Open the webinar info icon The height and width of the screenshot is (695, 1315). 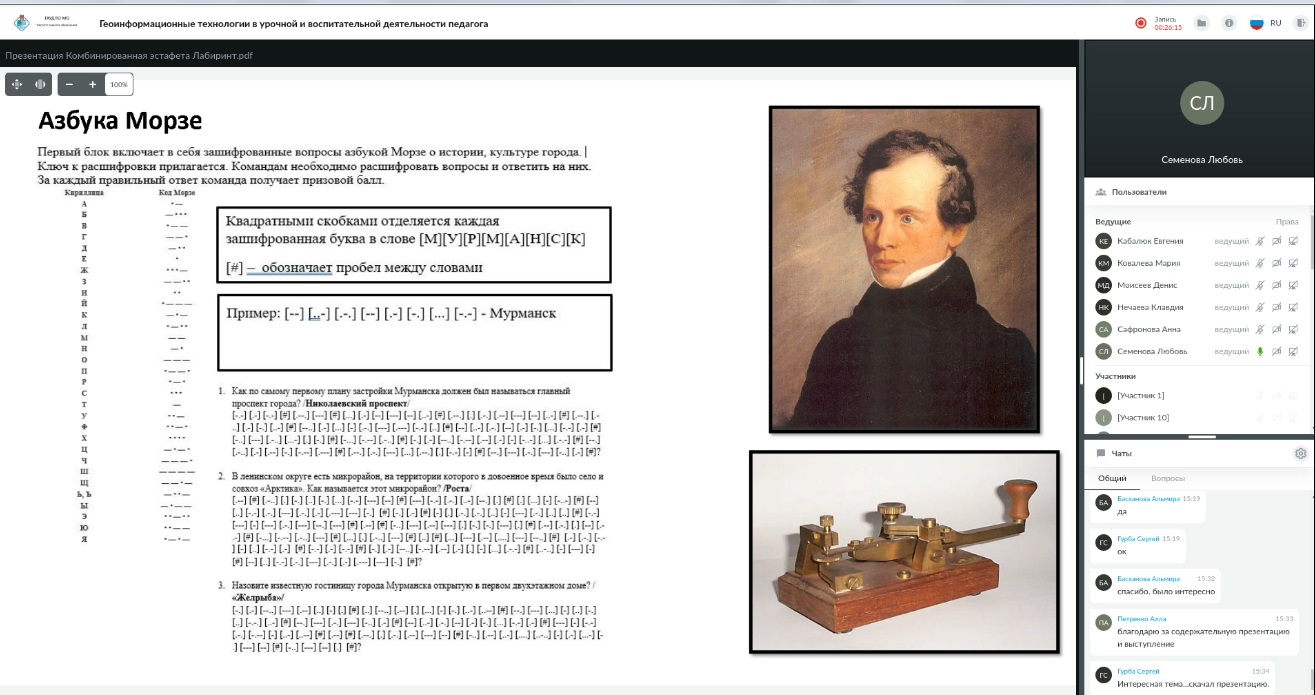(1229, 23)
